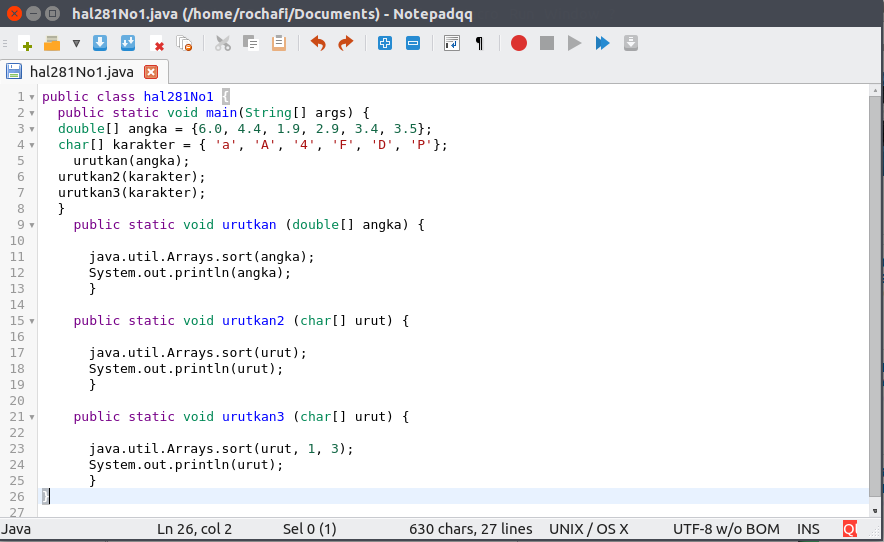This screenshot has height=542, width=884.
Task: Click the scrollbar down arrow
Action: click(875, 511)
